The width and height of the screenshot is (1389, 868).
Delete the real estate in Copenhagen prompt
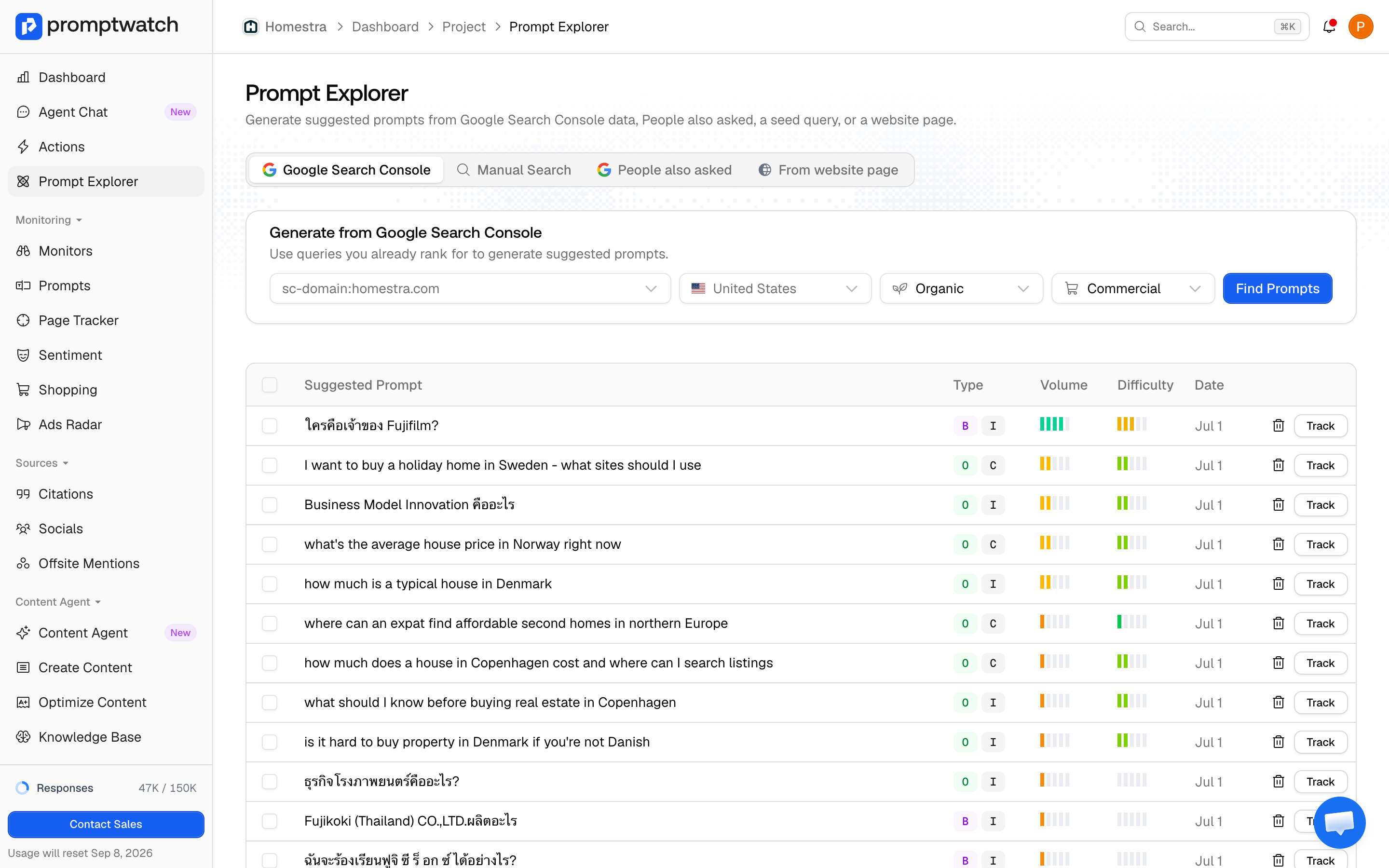(x=1278, y=703)
